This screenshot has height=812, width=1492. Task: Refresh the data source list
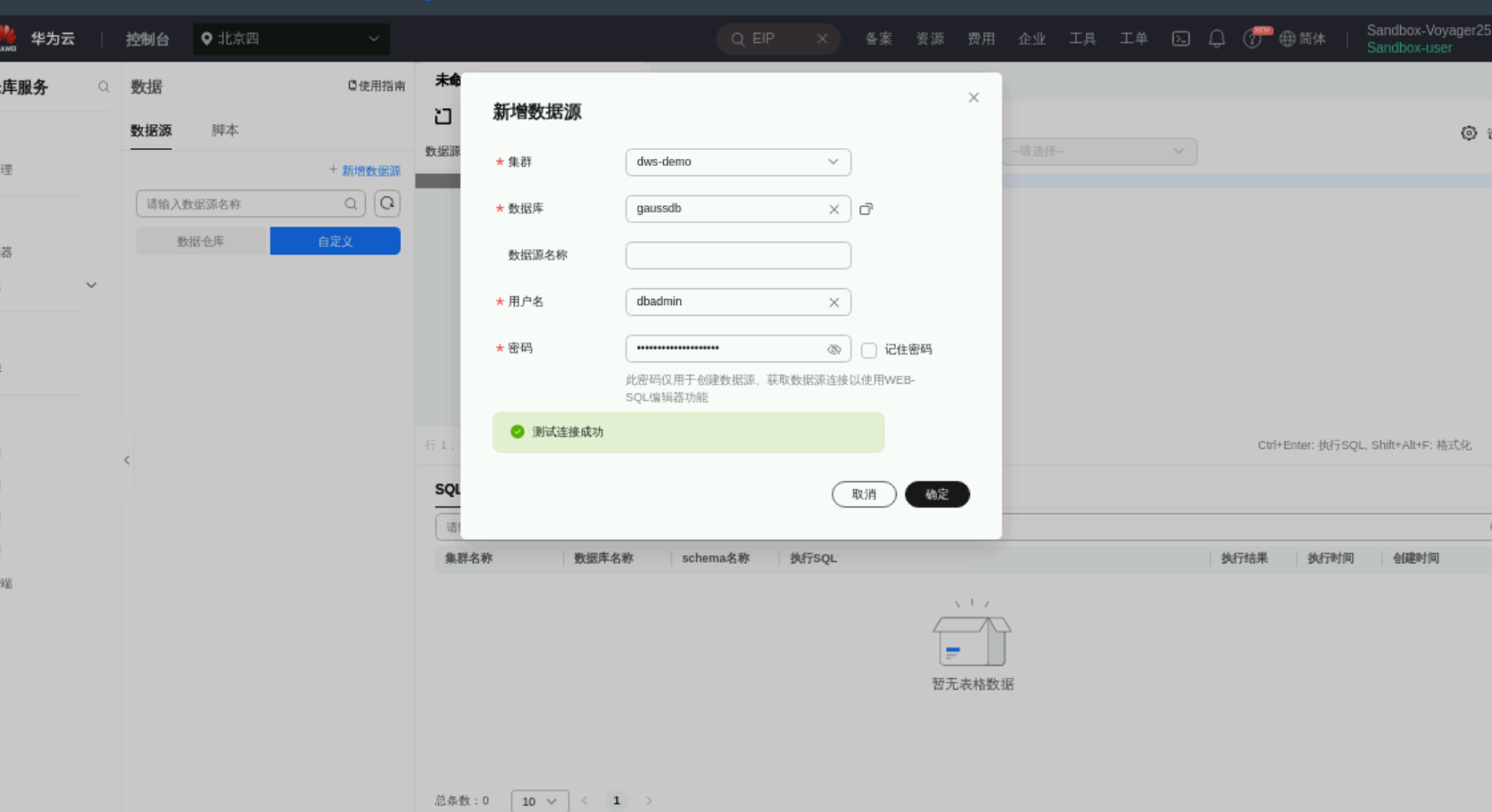coord(387,203)
